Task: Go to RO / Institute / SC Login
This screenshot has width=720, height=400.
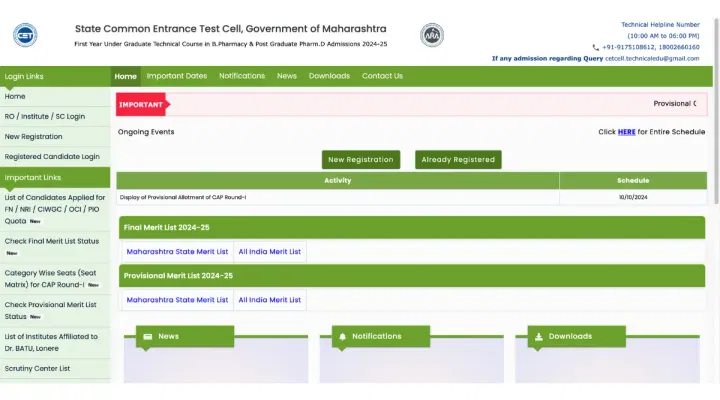Action: point(45,116)
